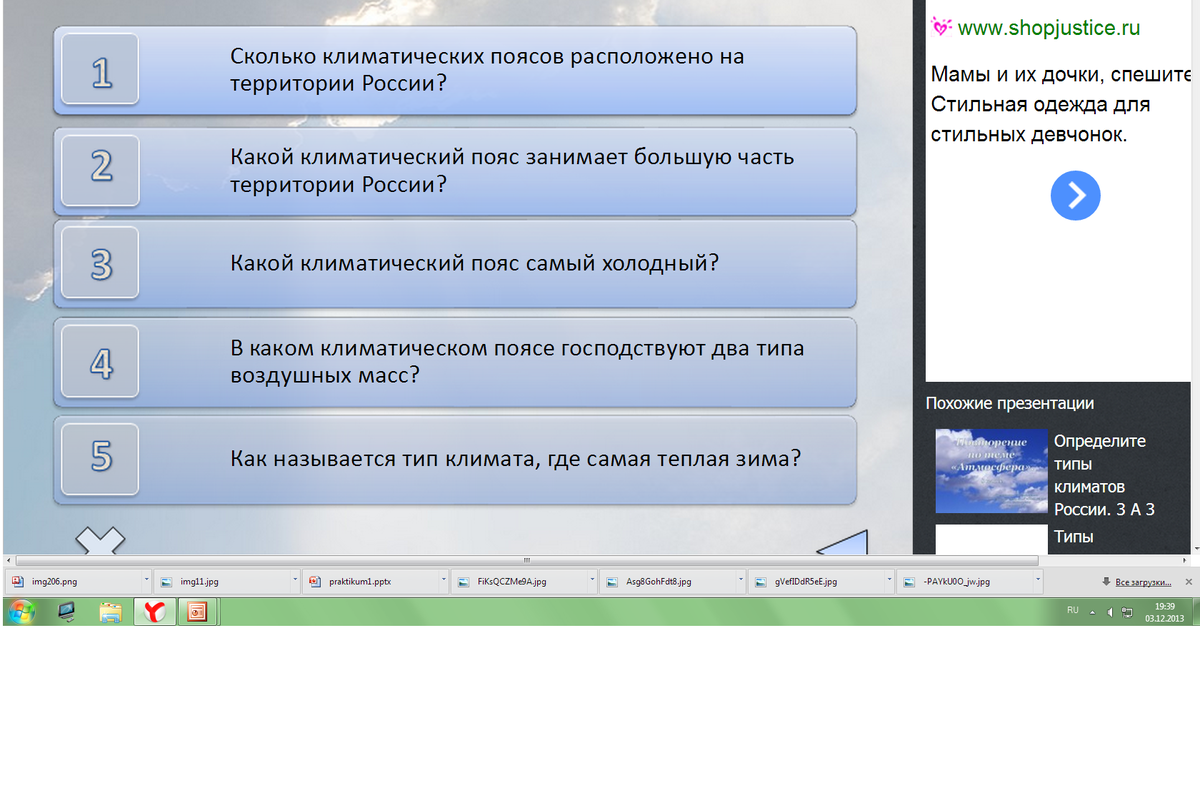The width and height of the screenshot is (1200, 795).
Task: Select question 'Какой климатический пояс самый холодный?'
Action: (475, 263)
